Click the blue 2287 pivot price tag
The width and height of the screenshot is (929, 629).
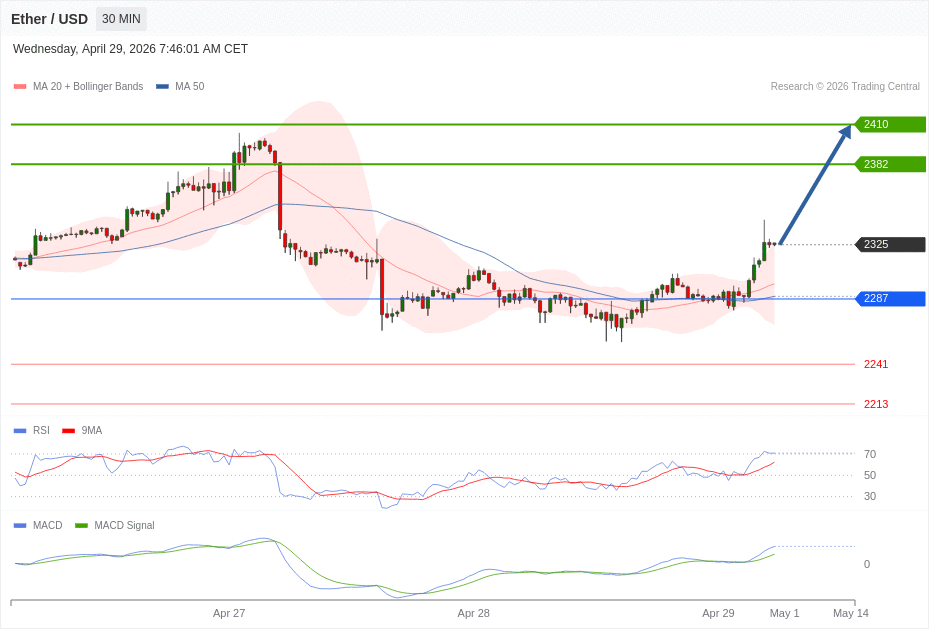889,298
